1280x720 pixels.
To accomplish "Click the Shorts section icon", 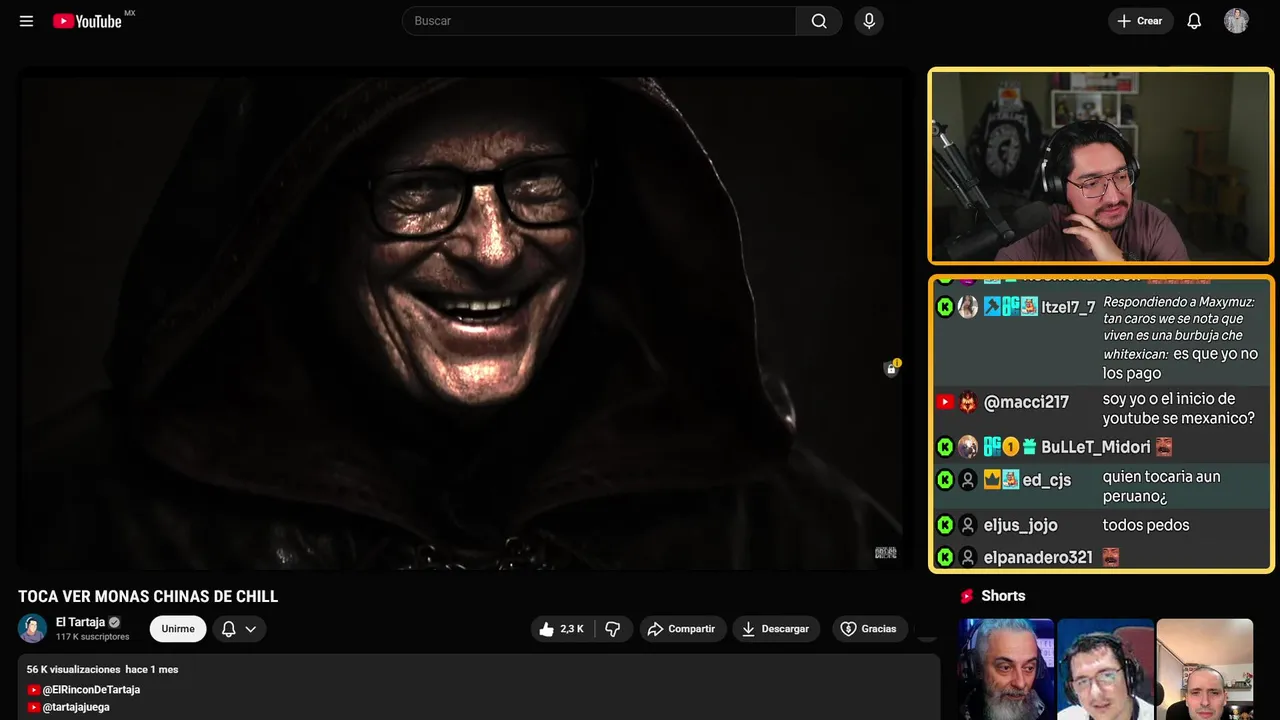I will [967, 596].
